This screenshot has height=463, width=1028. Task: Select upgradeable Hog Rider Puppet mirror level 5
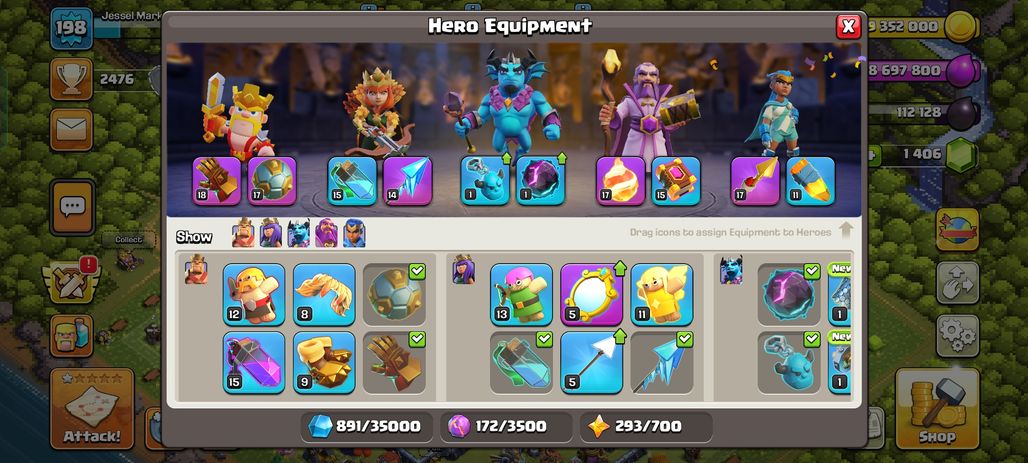[x=591, y=294]
